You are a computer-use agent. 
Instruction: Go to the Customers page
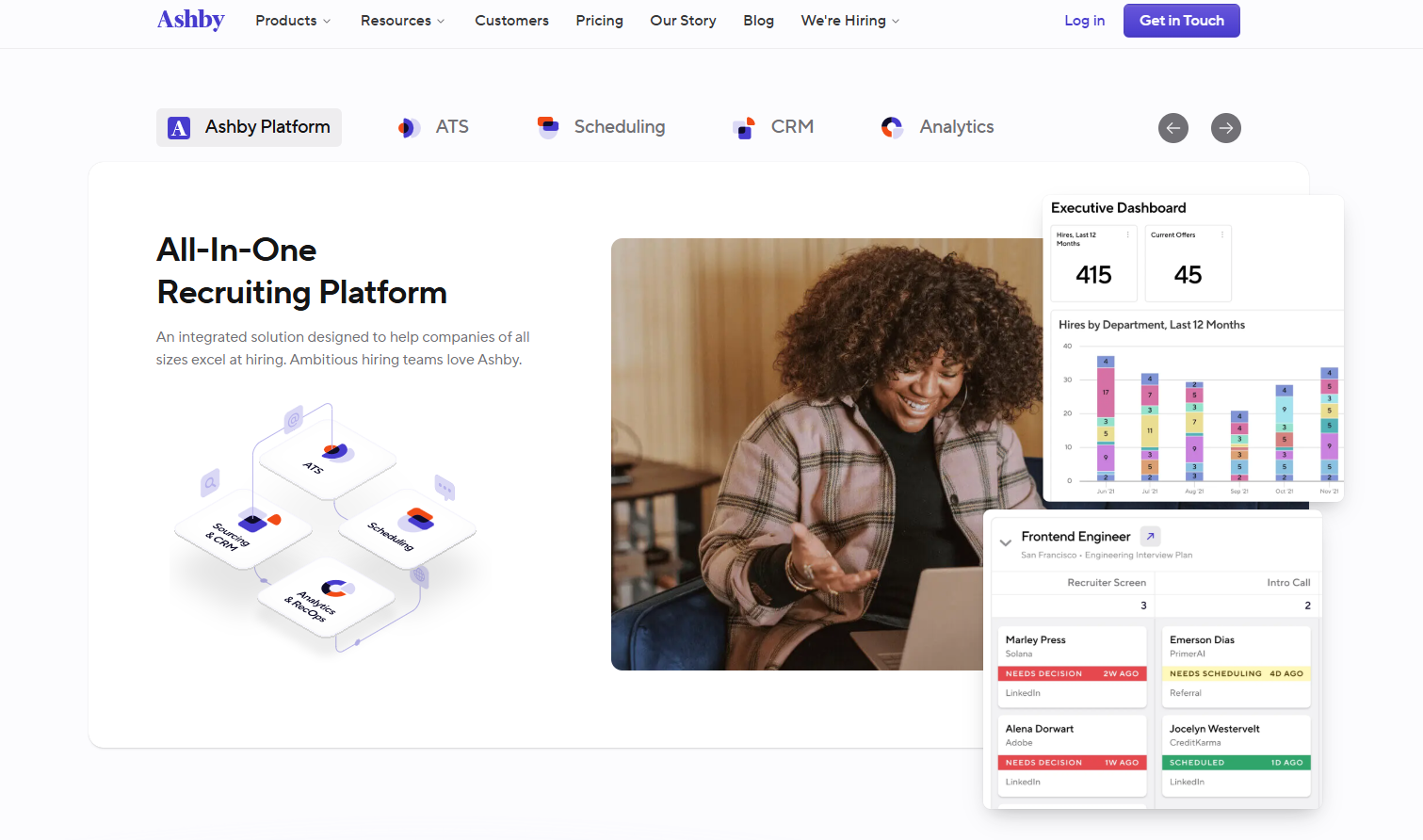tap(511, 21)
